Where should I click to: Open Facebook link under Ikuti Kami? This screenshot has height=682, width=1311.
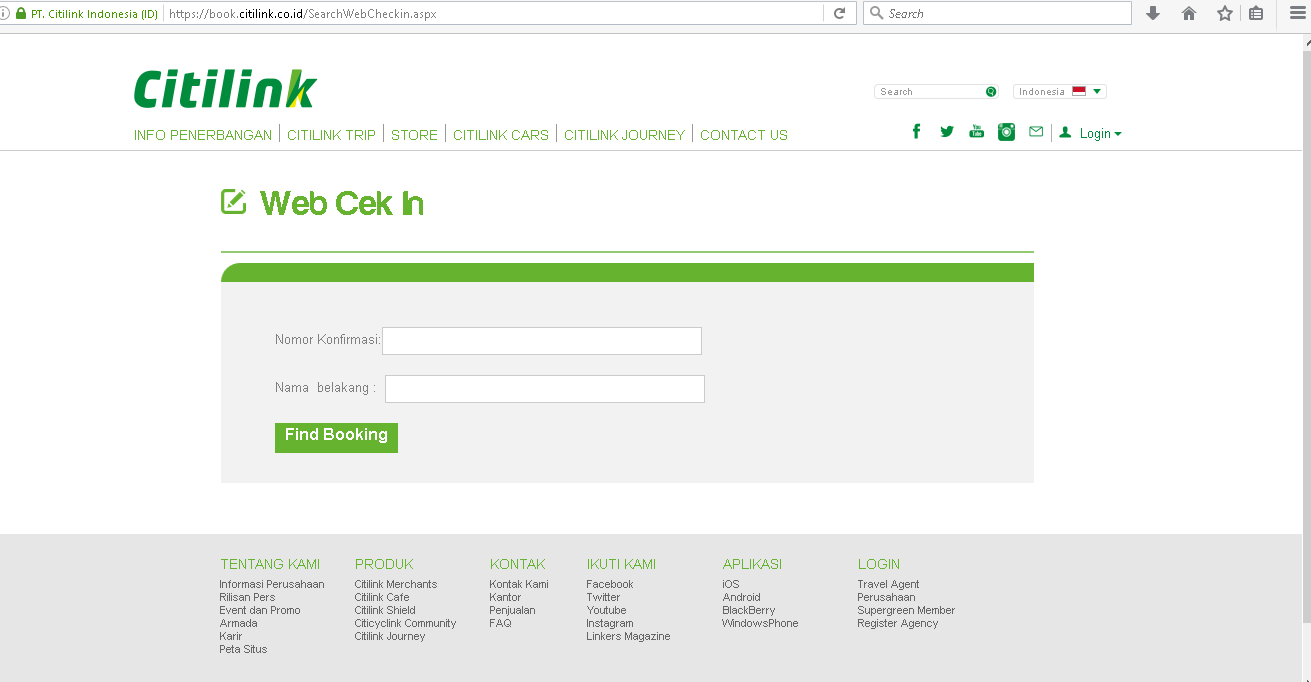pos(610,584)
